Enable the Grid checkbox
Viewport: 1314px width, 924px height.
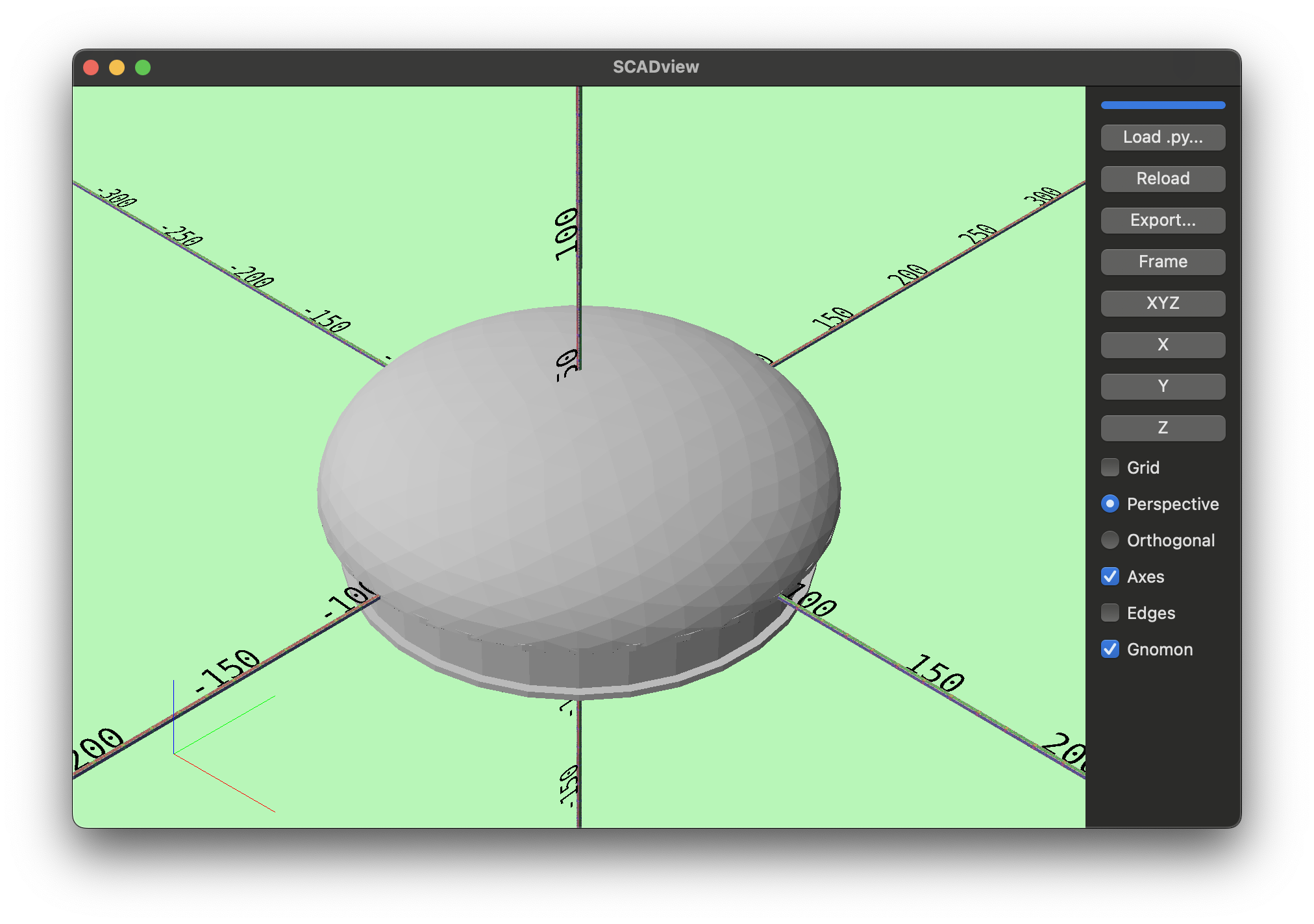(1110, 467)
